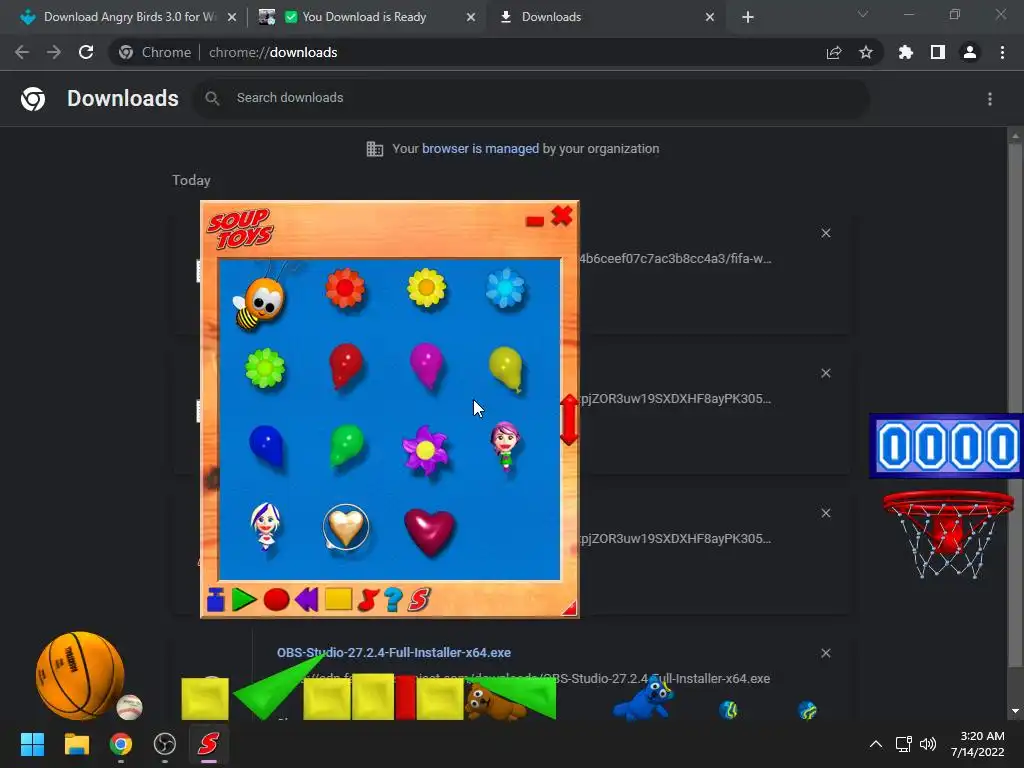This screenshot has width=1024, height=768.
Task: Pick the red flower toy
Action: (x=345, y=288)
